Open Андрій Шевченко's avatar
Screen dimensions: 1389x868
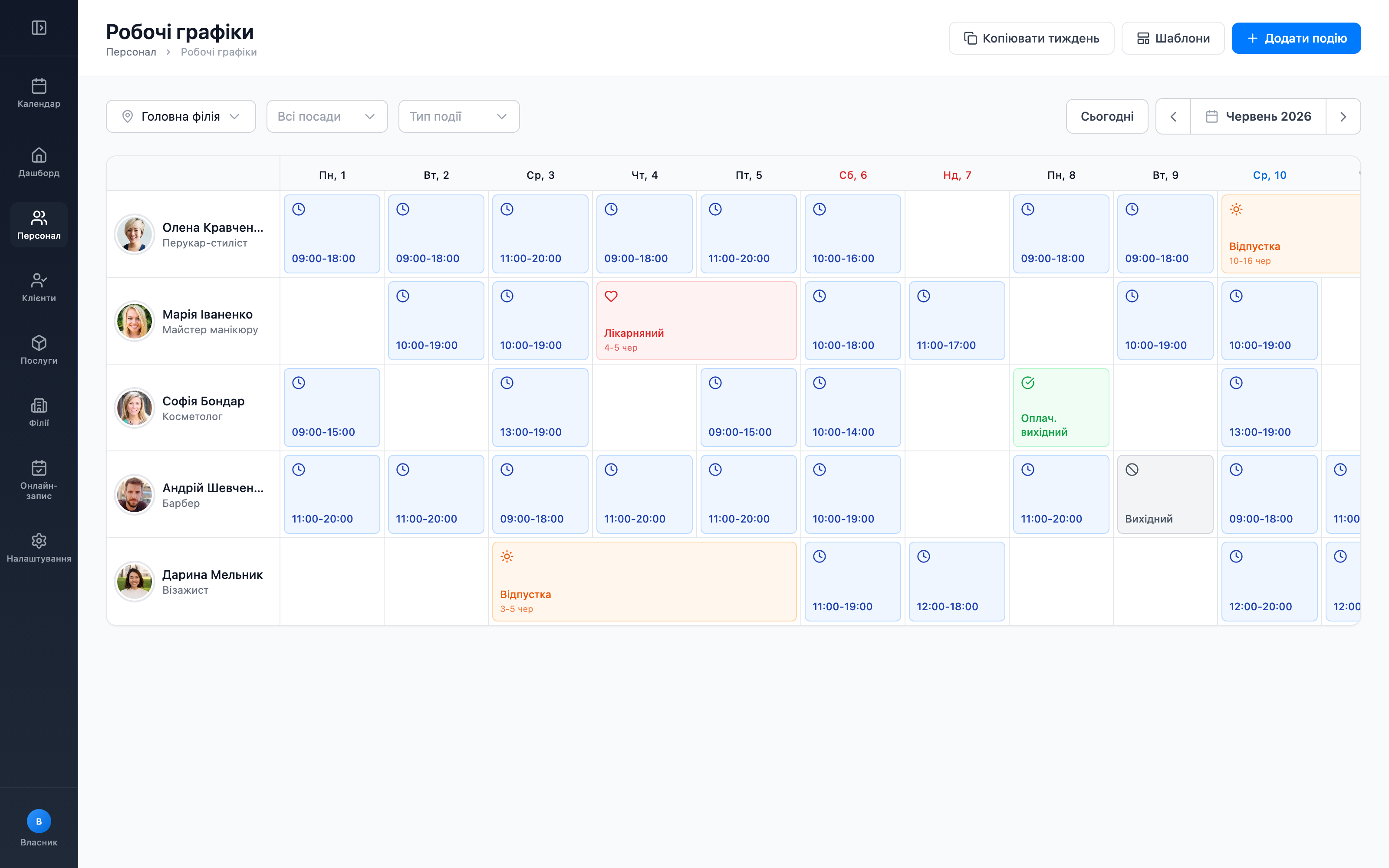click(x=134, y=494)
